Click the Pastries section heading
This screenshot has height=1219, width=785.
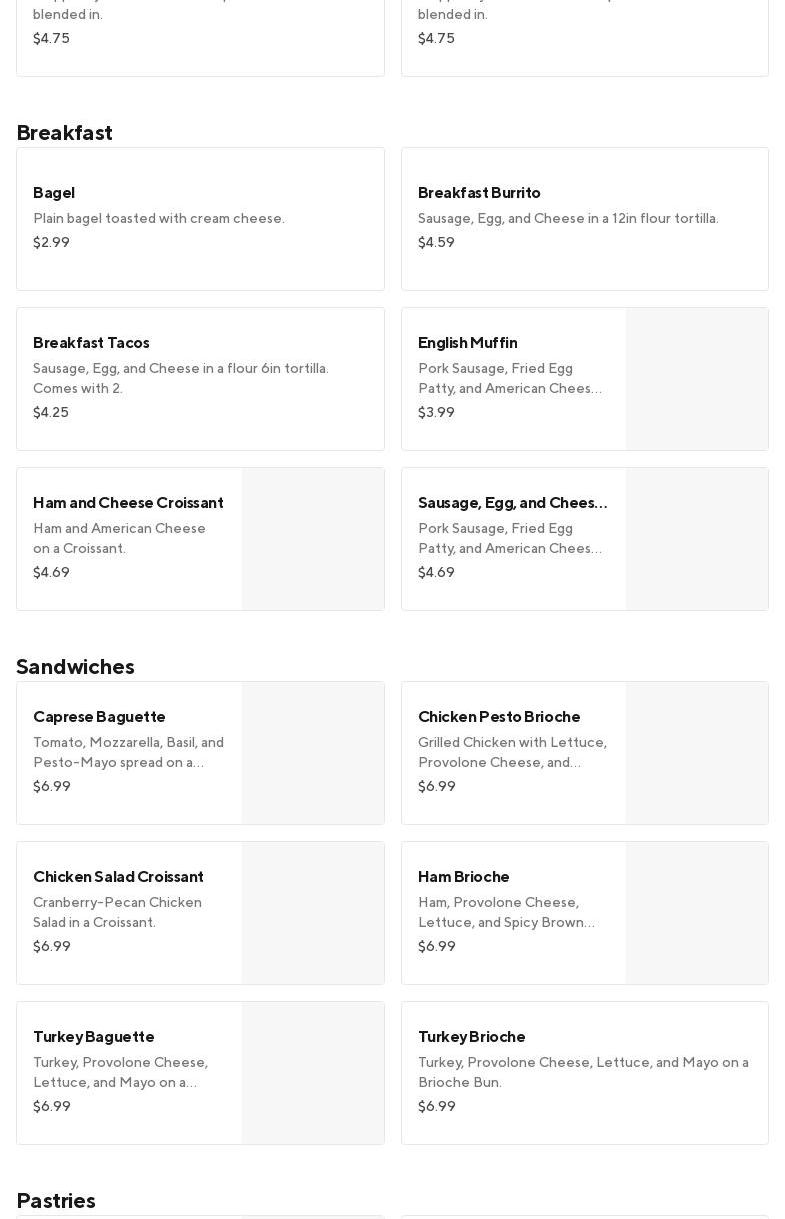coord(56,1201)
